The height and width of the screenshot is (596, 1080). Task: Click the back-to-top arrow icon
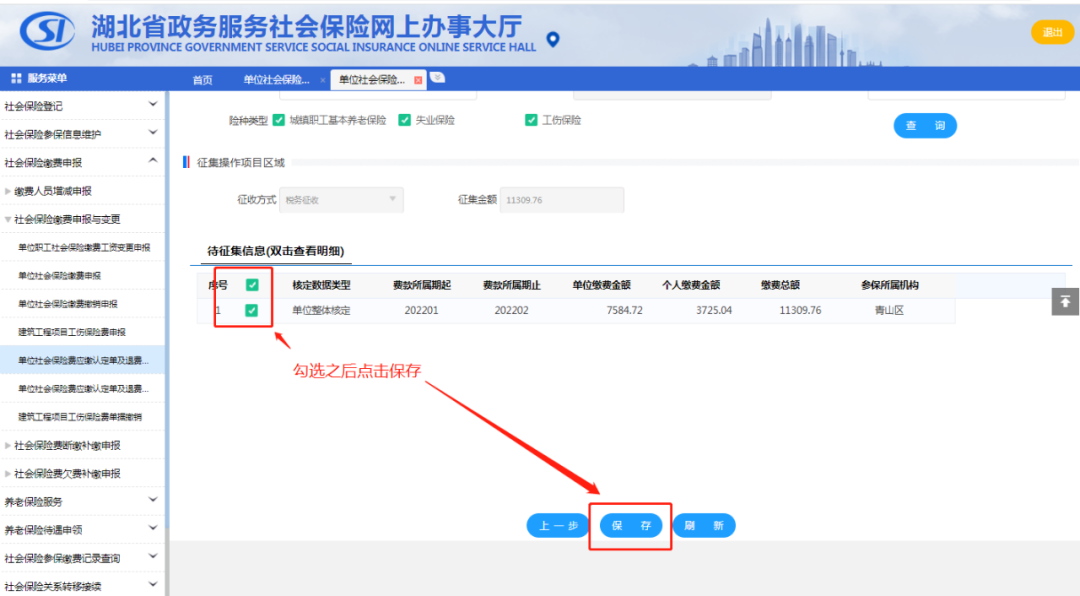(1065, 302)
